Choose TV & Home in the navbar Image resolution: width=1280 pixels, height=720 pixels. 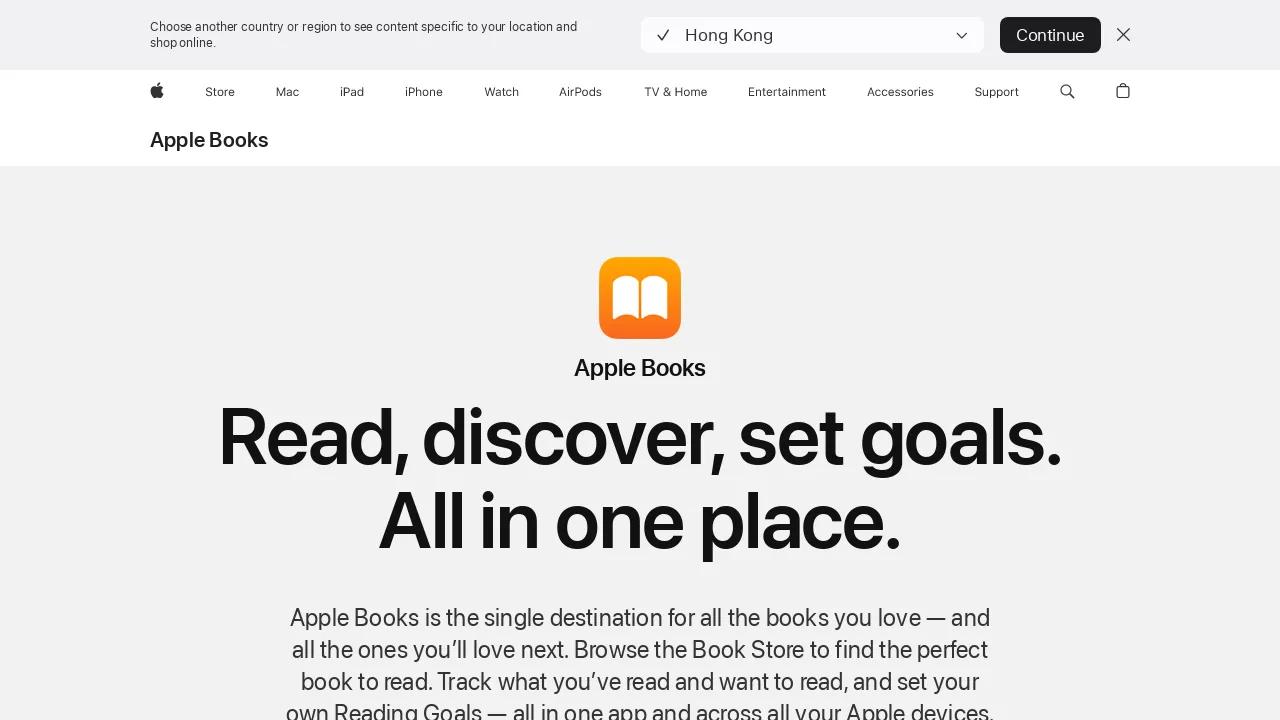click(x=675, y=92)
